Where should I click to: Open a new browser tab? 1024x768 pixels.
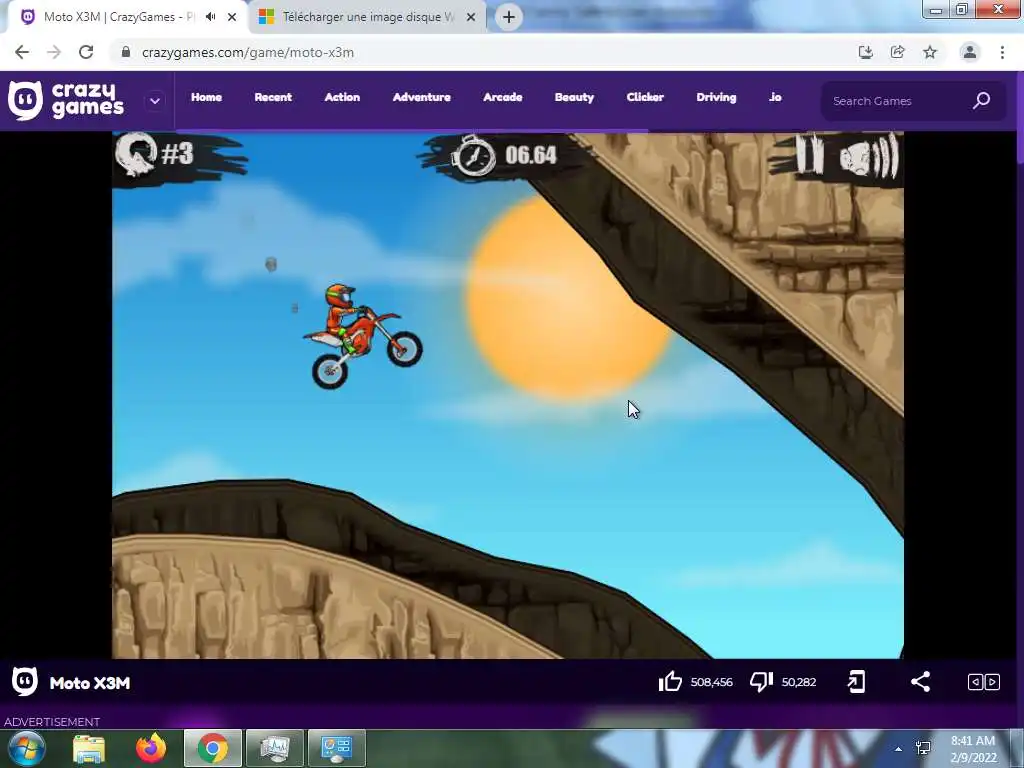[x=509, y=17]
